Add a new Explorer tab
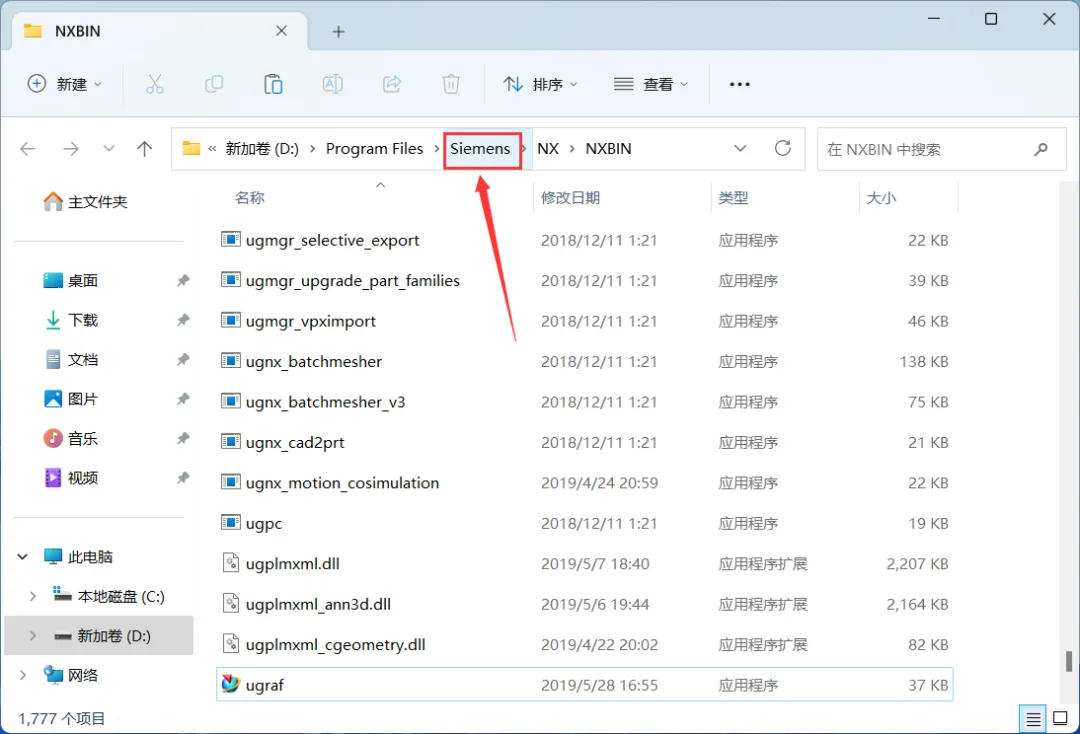The height and width of the screenshot is (734, 1080). pos(338,32)
